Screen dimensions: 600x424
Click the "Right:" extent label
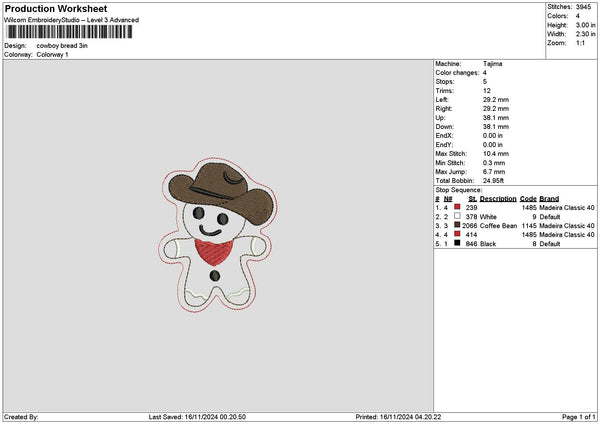(443, 109)
